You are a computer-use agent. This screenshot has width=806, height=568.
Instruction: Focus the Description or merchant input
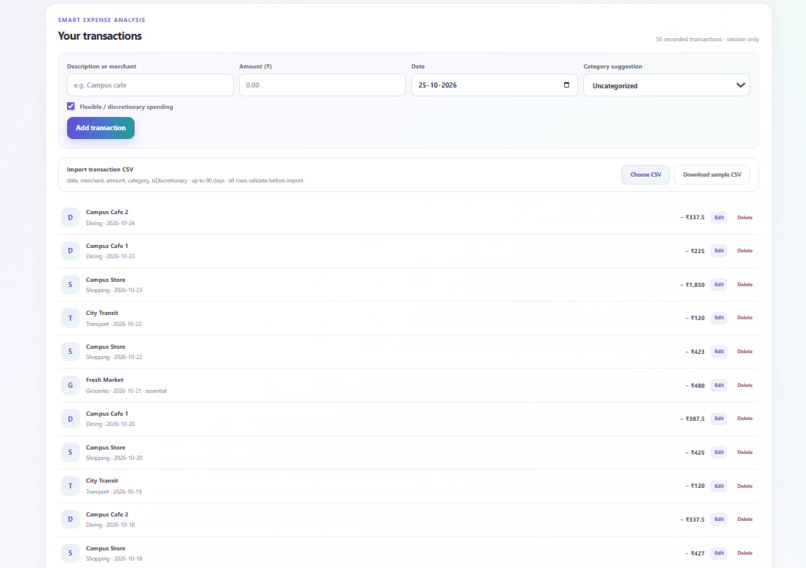tap(150, 85)
